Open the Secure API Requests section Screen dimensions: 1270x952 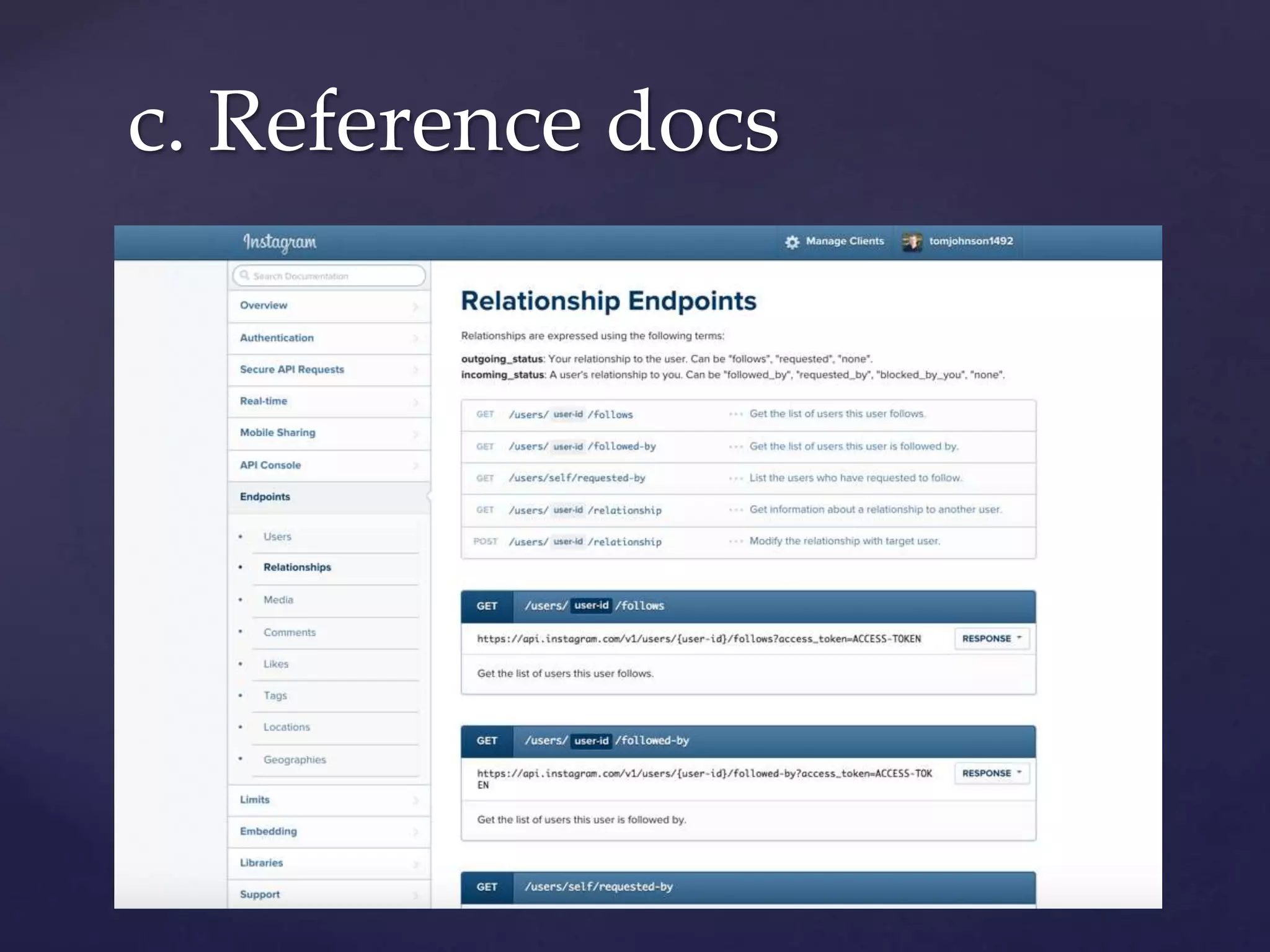pyautogui.click(x=292, y=369)
